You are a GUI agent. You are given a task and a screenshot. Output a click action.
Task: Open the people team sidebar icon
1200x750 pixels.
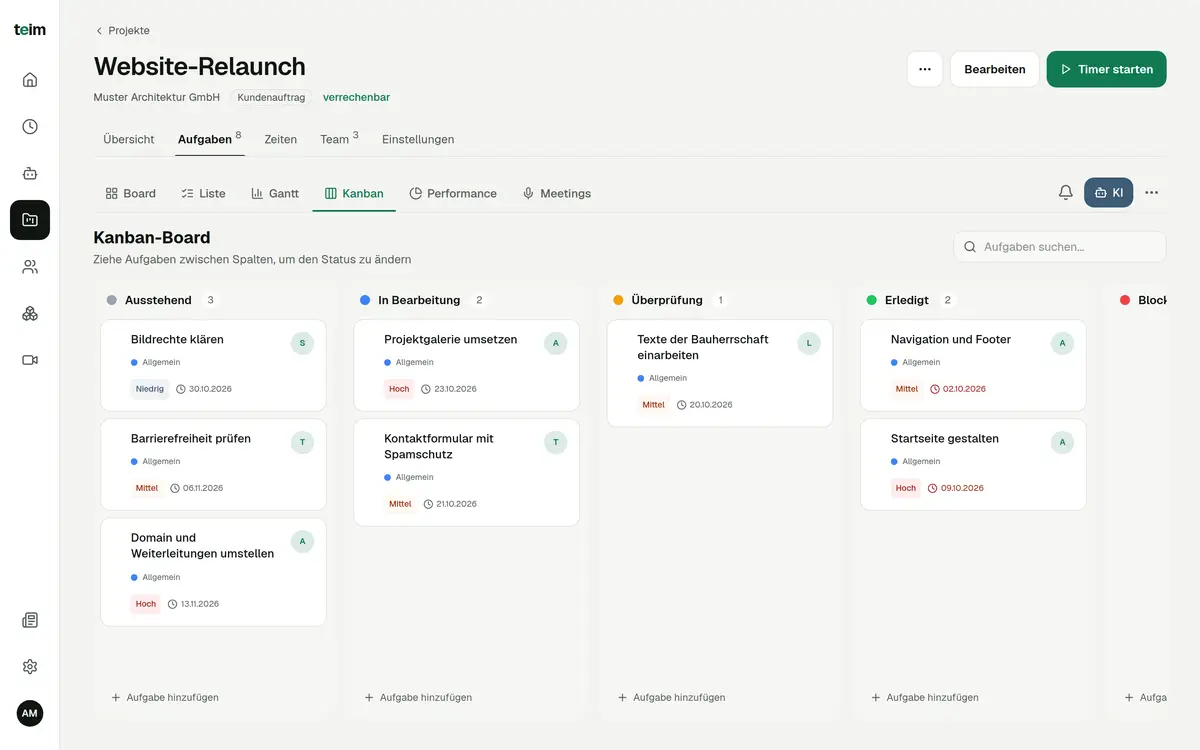coord(30,267)
